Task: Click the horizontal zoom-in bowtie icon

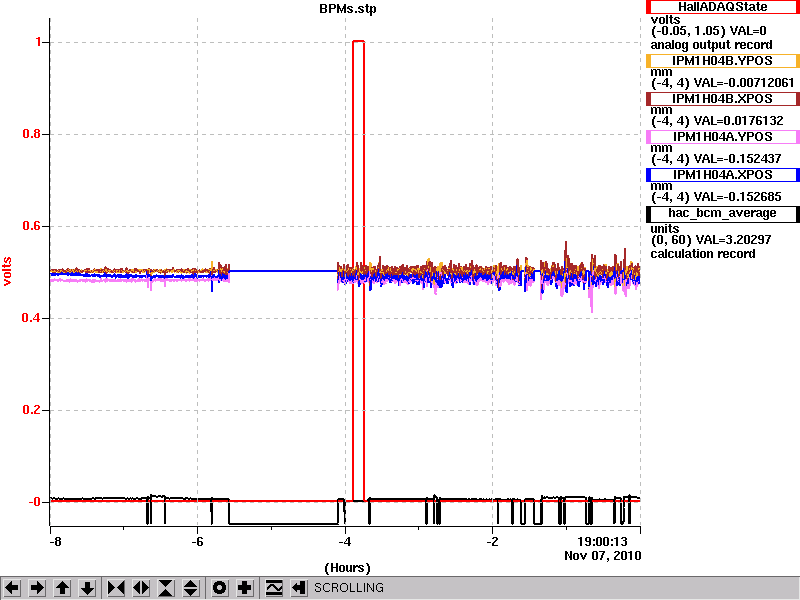Action: point(116,588)
